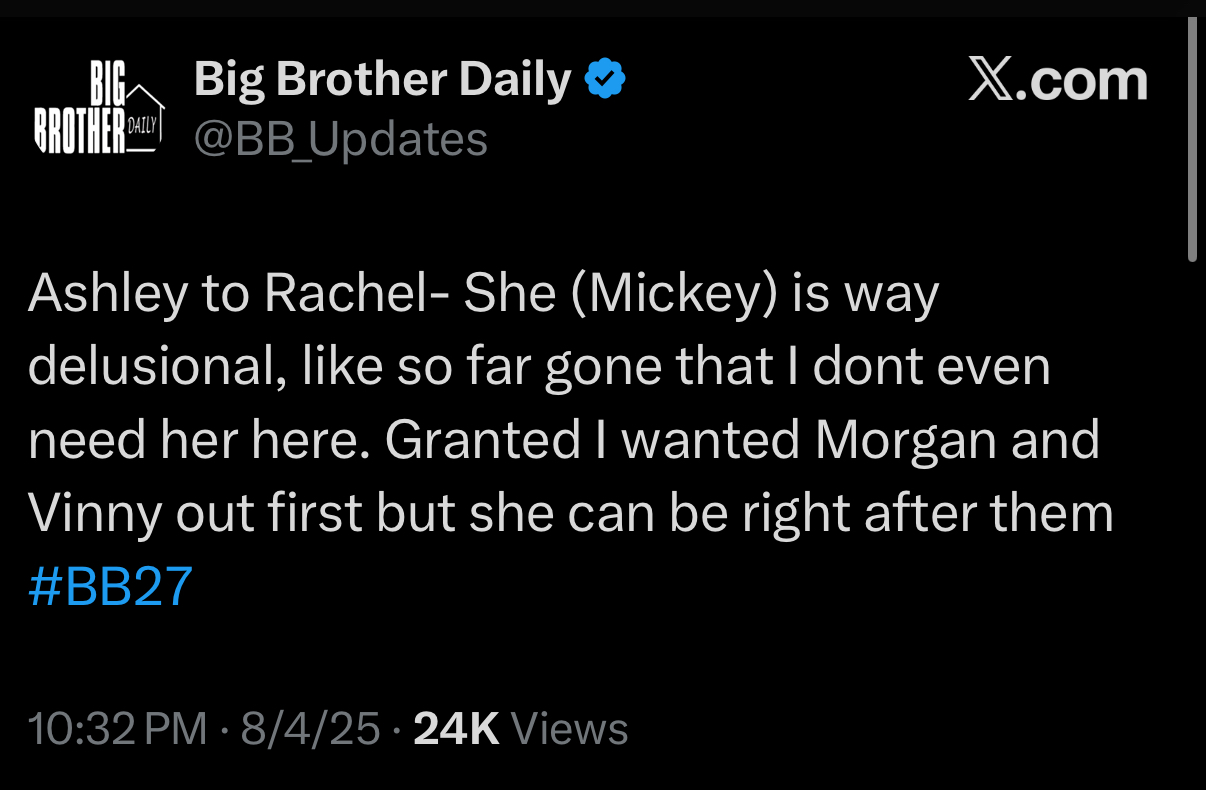This screenshot has width=1206, height=790.
Task: Click the small DAILY label inside the logo
Action: pyautogui.click(x=144, y=127)
